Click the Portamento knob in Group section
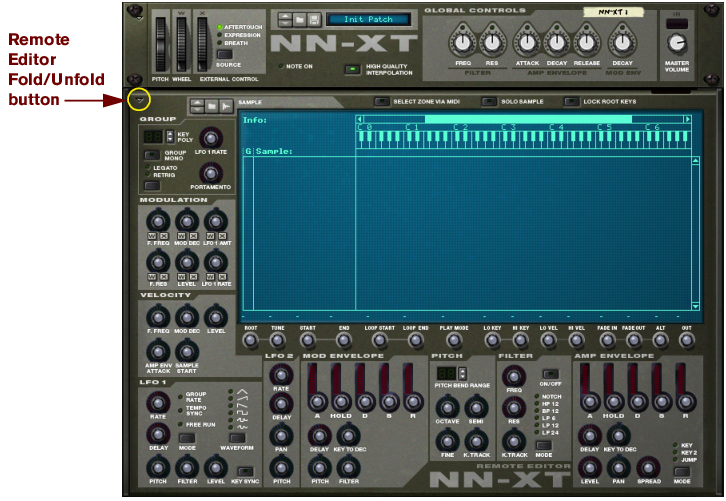 [210, 172]
